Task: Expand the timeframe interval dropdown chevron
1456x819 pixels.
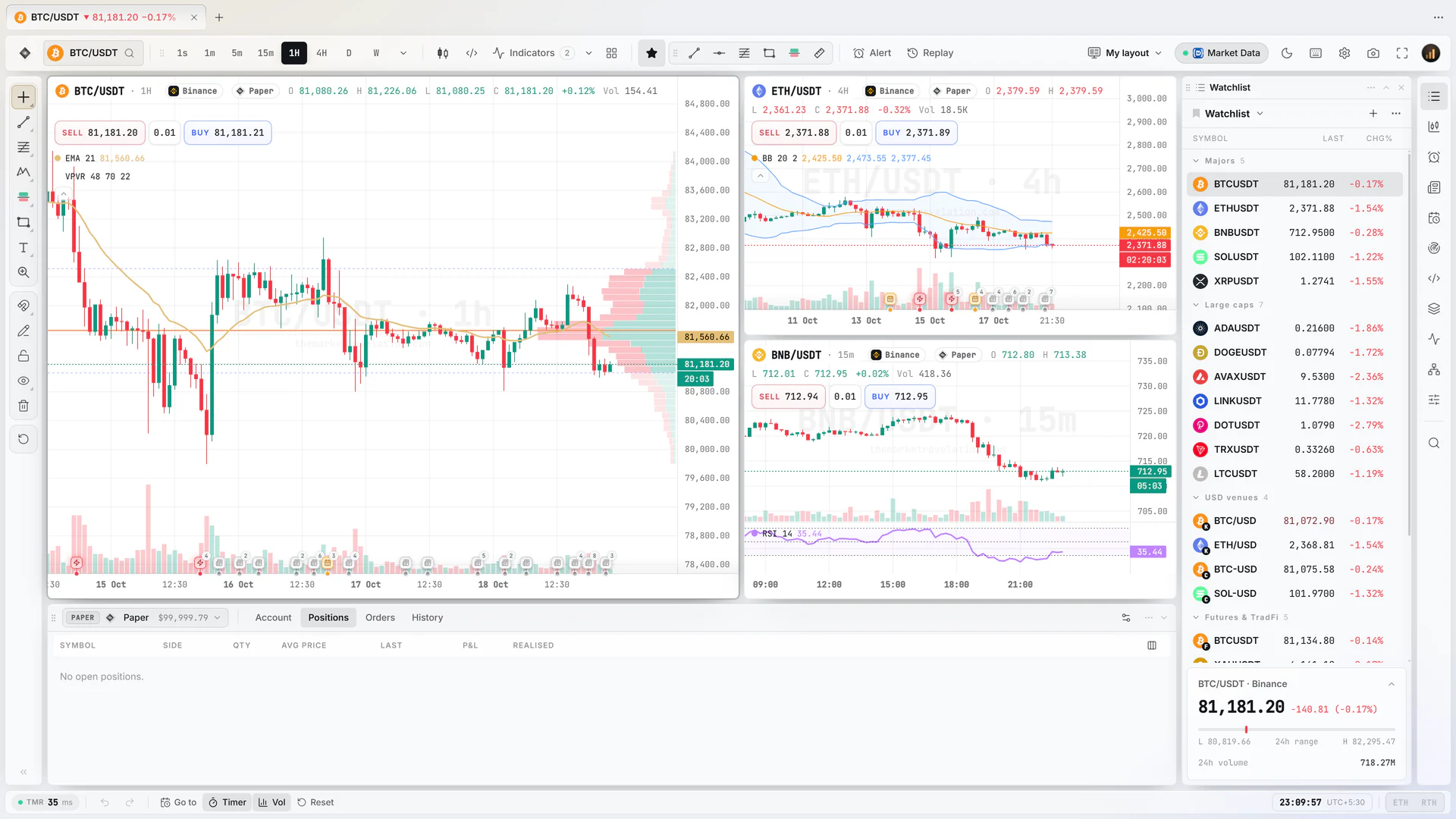Action: (403, 53)
